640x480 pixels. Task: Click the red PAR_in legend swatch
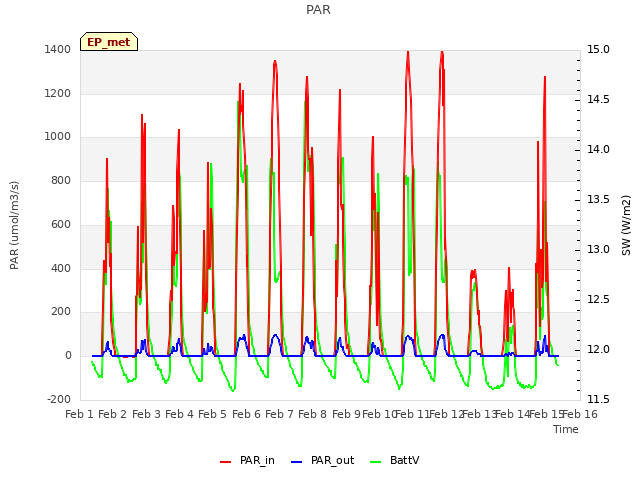pyautogui.click(x=225, y=462)
